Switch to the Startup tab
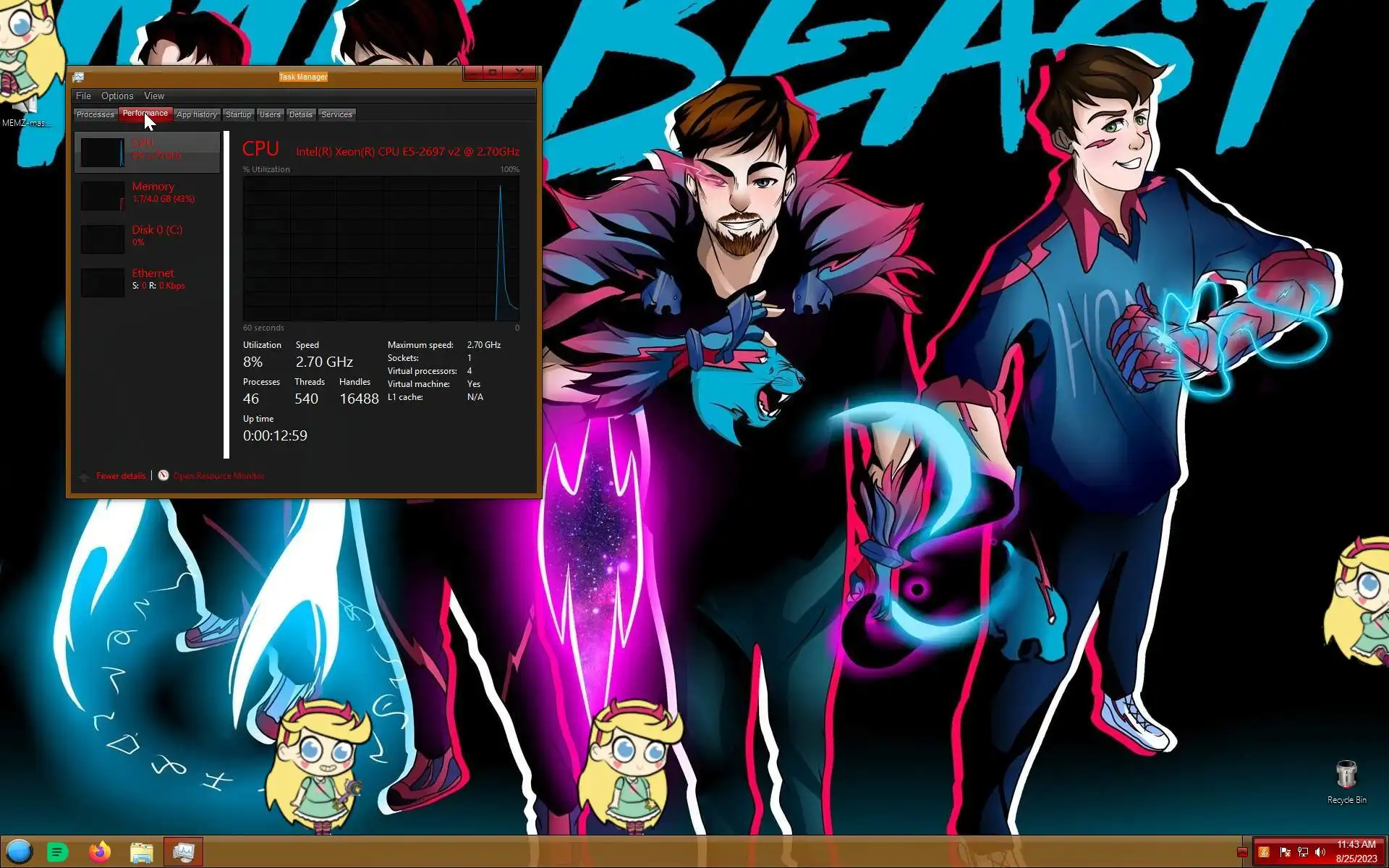The width and height of the screenshot is (1389, 868). pos(238,114)
